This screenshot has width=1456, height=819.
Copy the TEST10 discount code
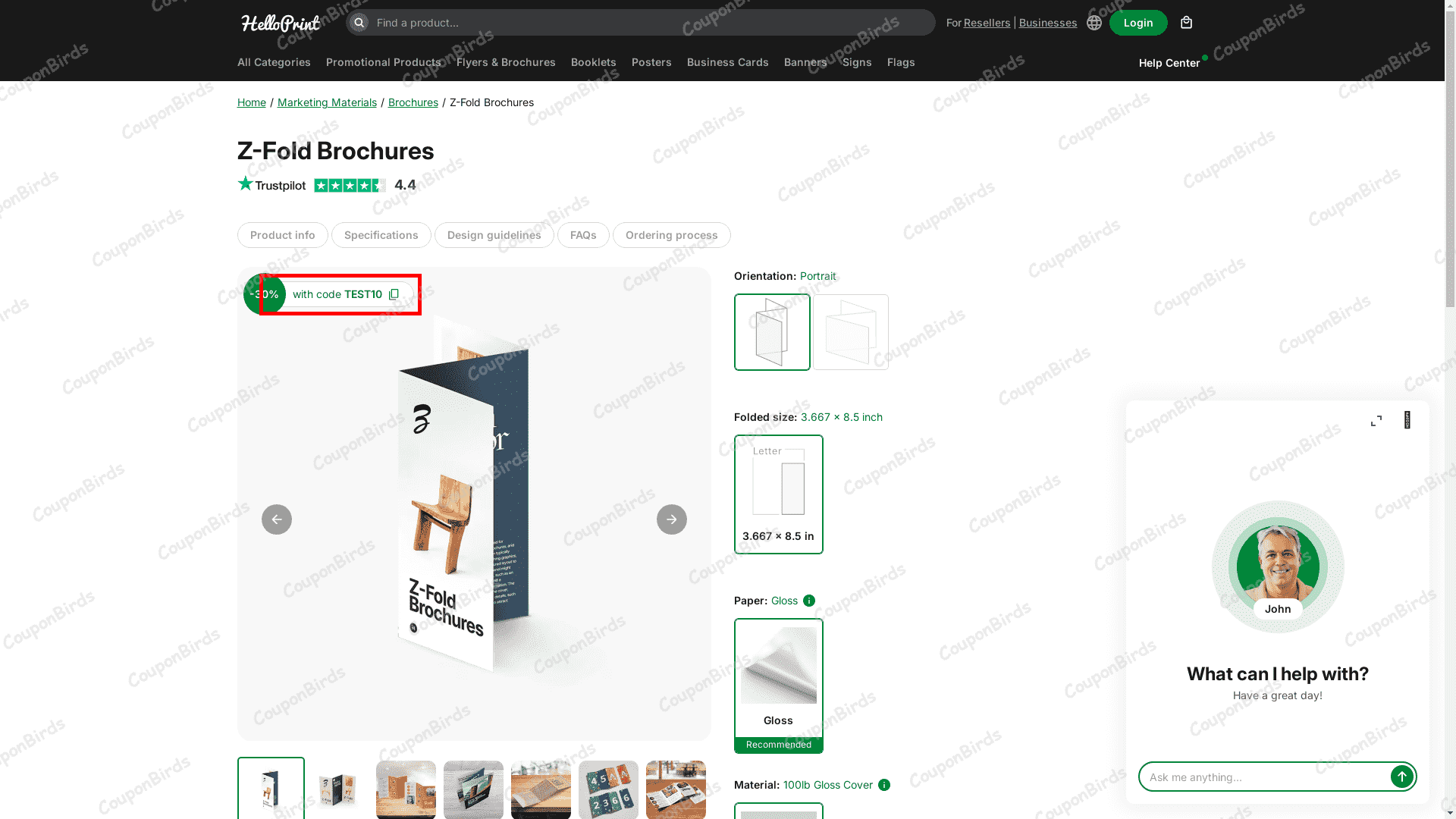click(x=394, y=294)
